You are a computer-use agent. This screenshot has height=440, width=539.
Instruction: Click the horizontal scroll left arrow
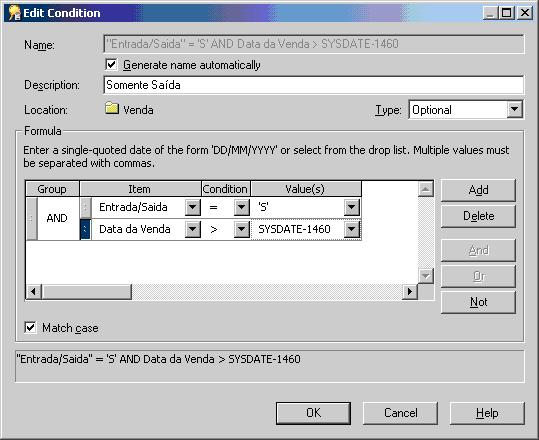(34, 292)
